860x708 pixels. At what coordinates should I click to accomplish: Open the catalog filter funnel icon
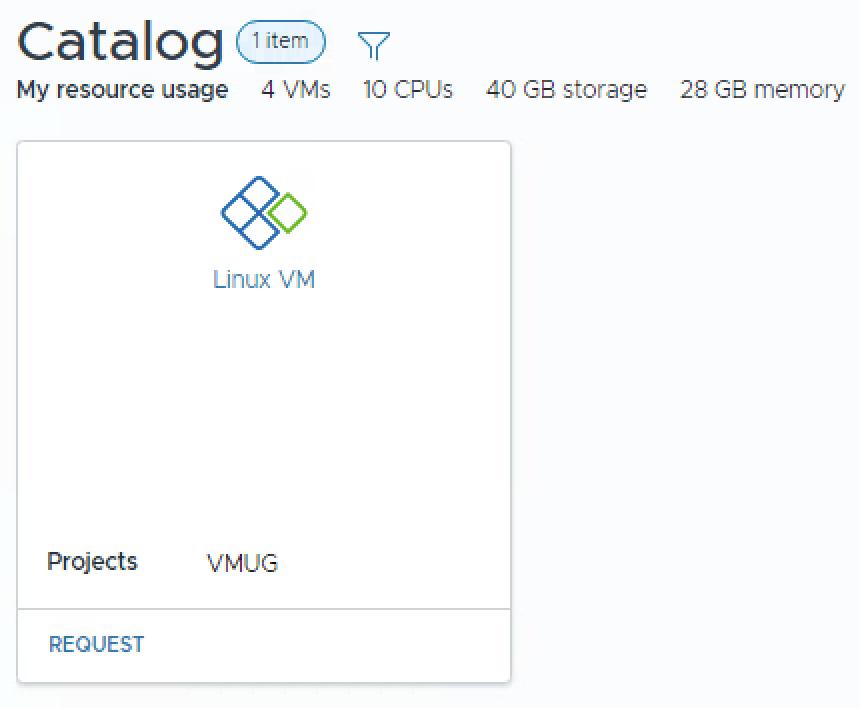pyautogui.click(x=373, y=45)
